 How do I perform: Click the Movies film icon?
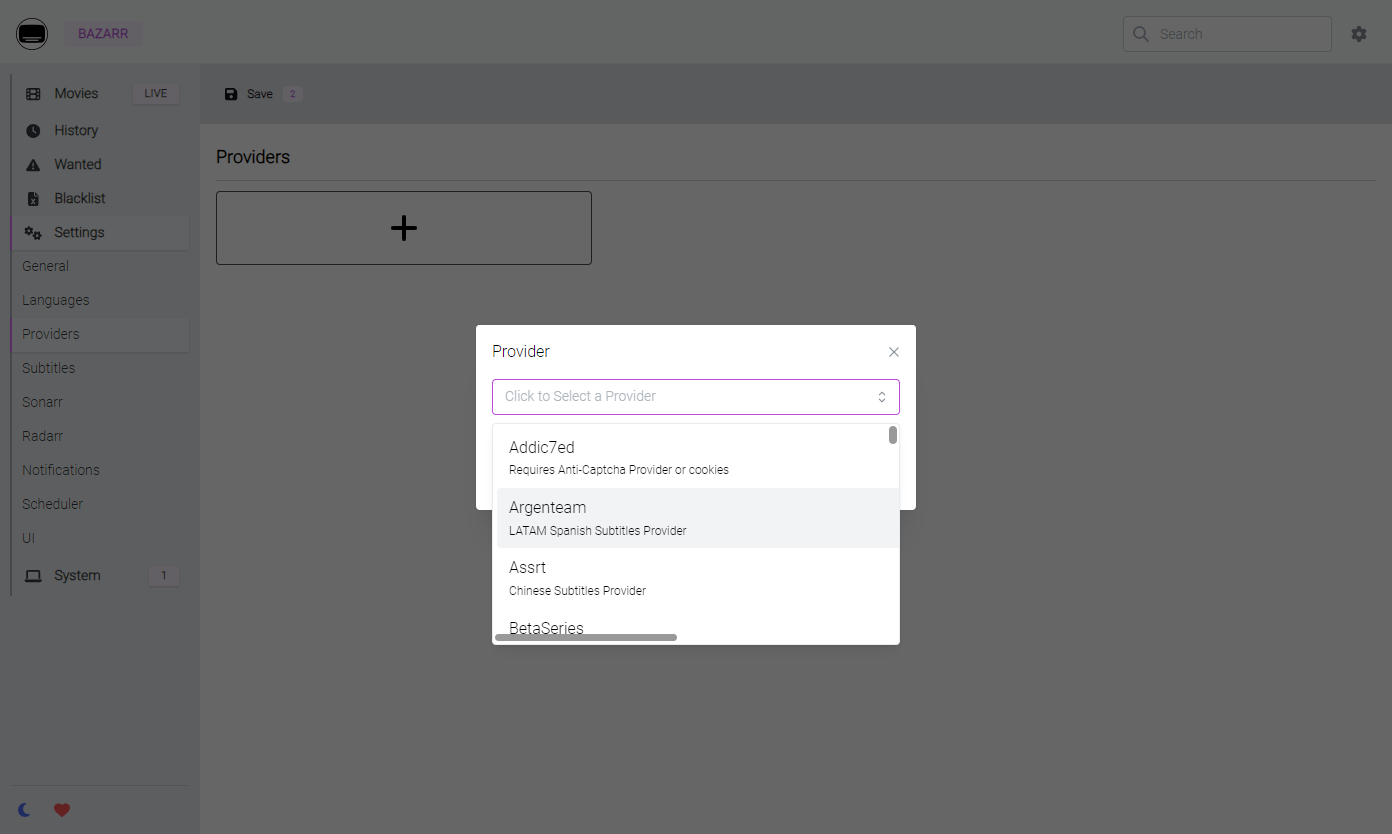(33, 94)
